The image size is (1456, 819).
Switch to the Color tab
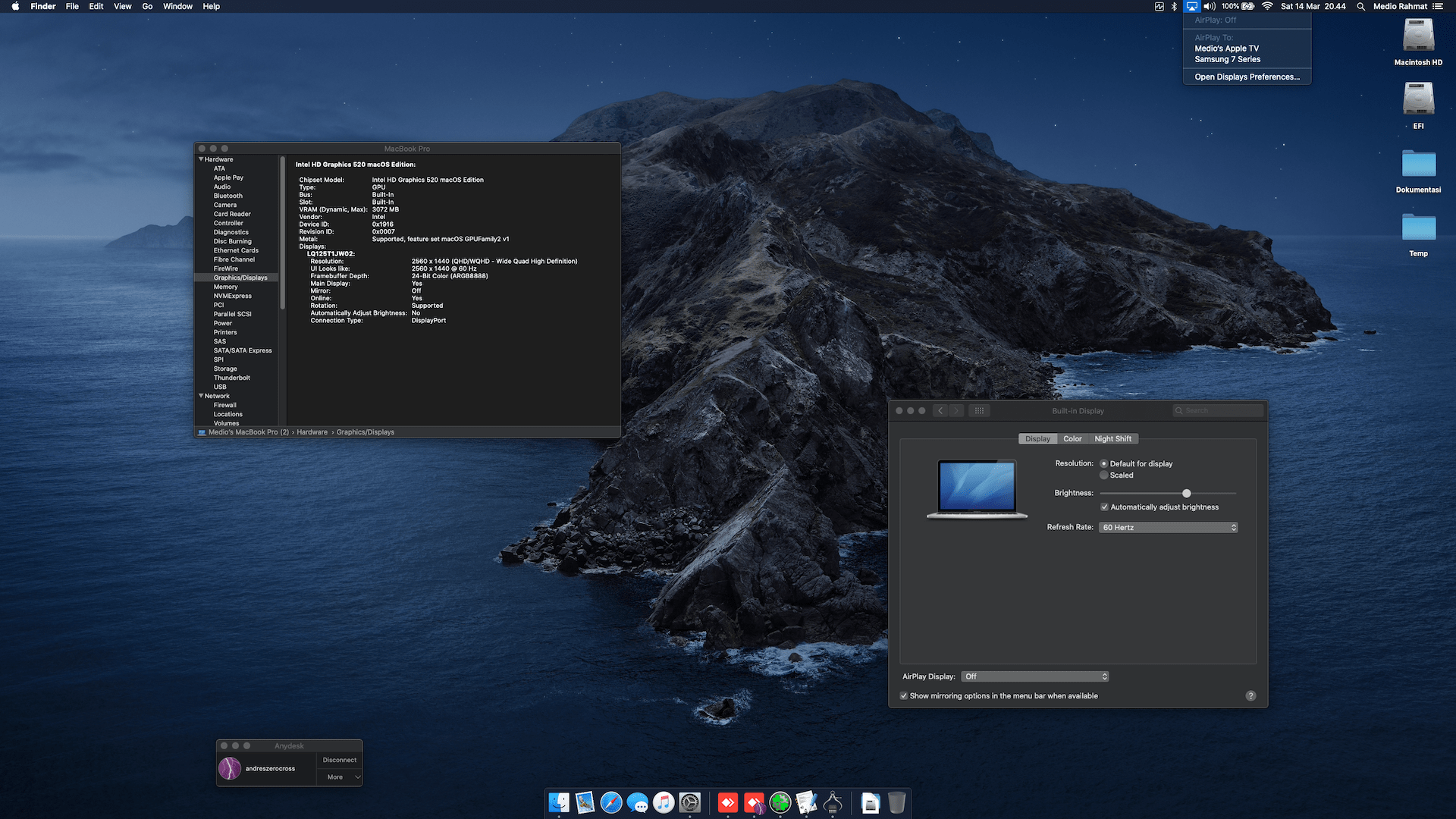[x=1072, y=439]
